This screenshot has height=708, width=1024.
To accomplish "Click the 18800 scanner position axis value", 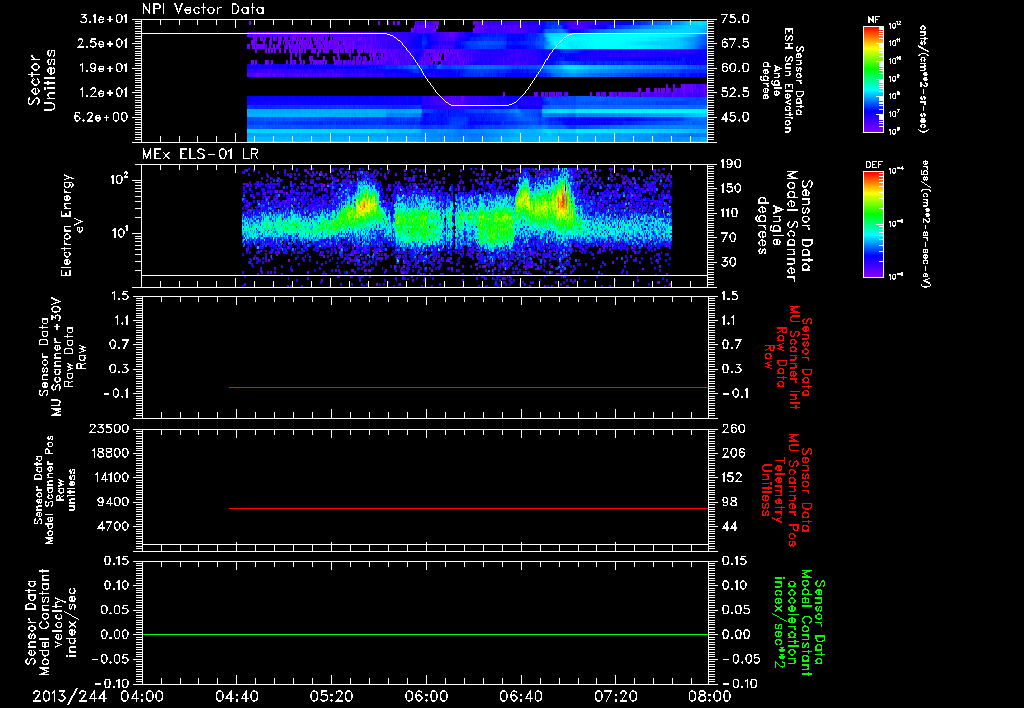I will [108, 453].
